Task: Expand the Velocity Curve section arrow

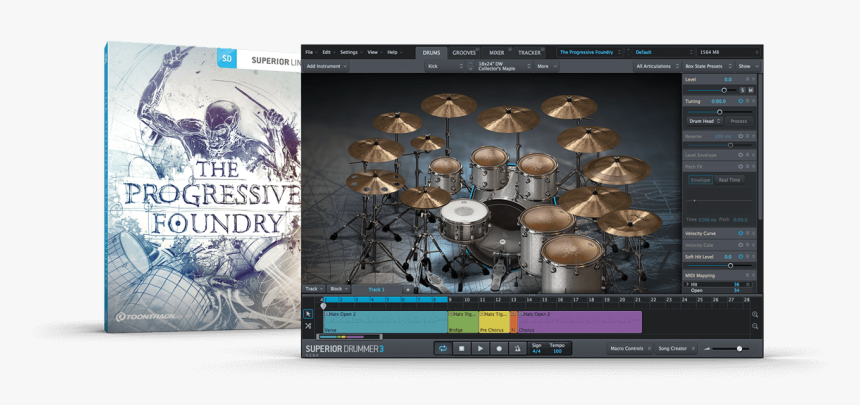Action: (753, 233)
